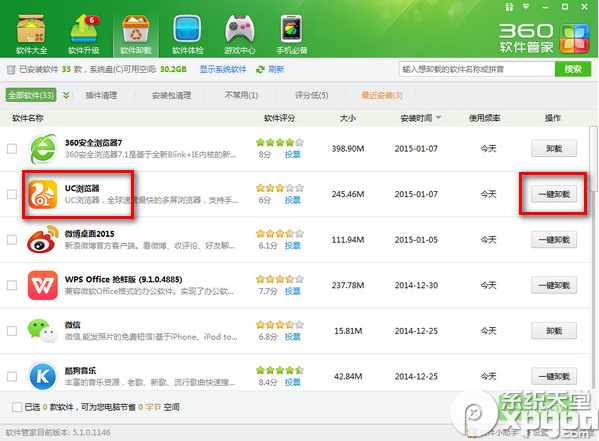The height and width of the screenshot is (441, 599).
Task: Tick the checkbox for 酷狗音乐
Action: coord(12,376)
